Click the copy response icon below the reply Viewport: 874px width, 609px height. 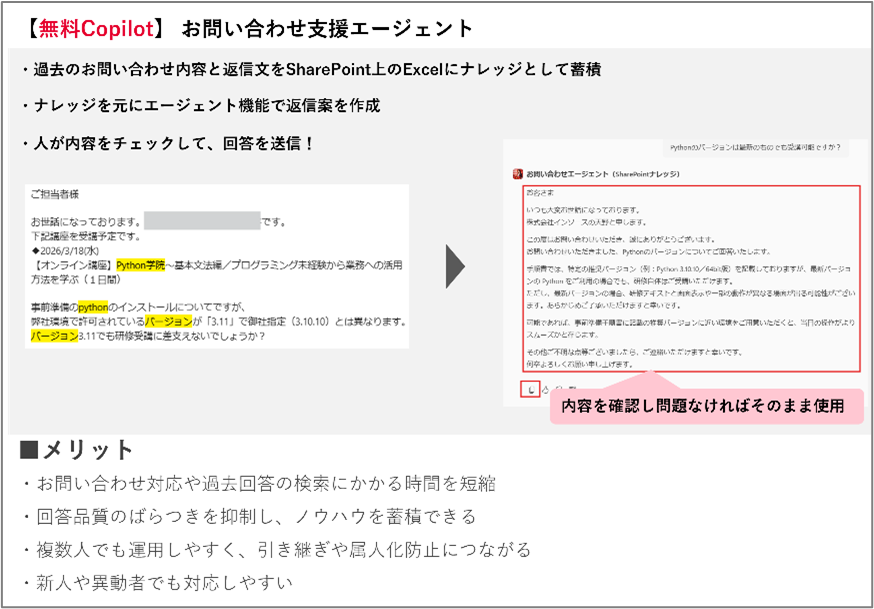pyautogui.click(x=532, y=389)
